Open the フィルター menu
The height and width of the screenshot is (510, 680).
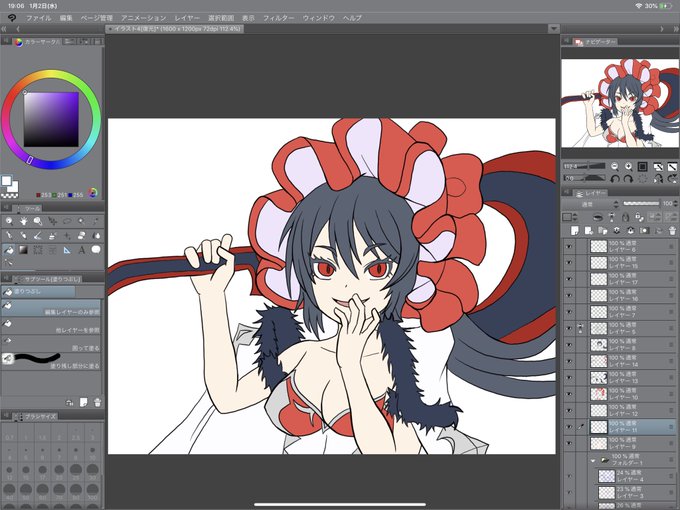point(278,18)
